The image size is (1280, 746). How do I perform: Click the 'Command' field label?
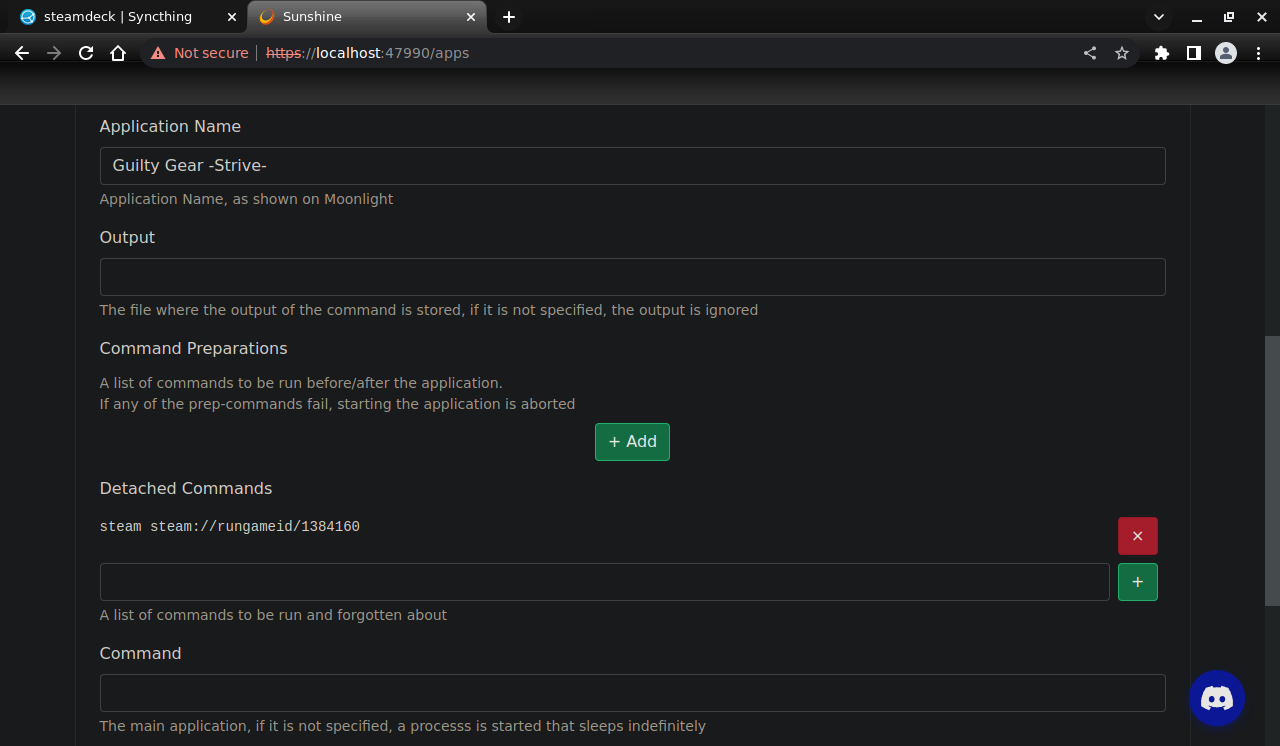tap(140, 653)
